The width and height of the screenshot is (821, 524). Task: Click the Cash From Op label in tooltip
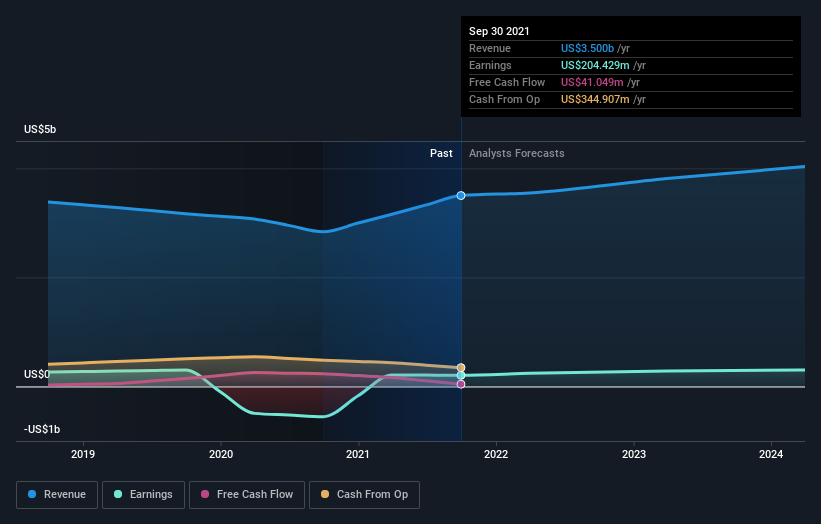tap(504, 99)
